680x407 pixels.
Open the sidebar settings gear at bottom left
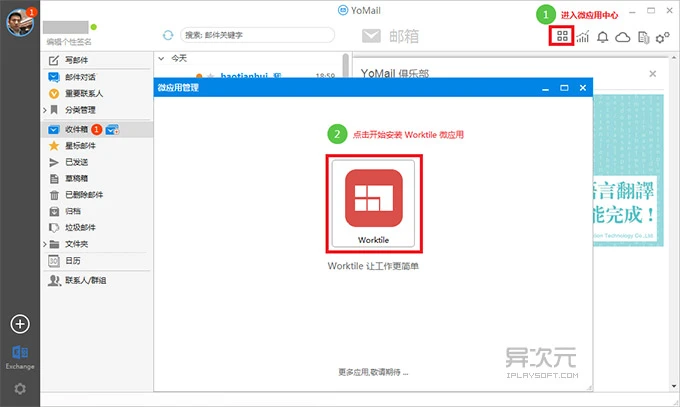(x=20, y=389)
